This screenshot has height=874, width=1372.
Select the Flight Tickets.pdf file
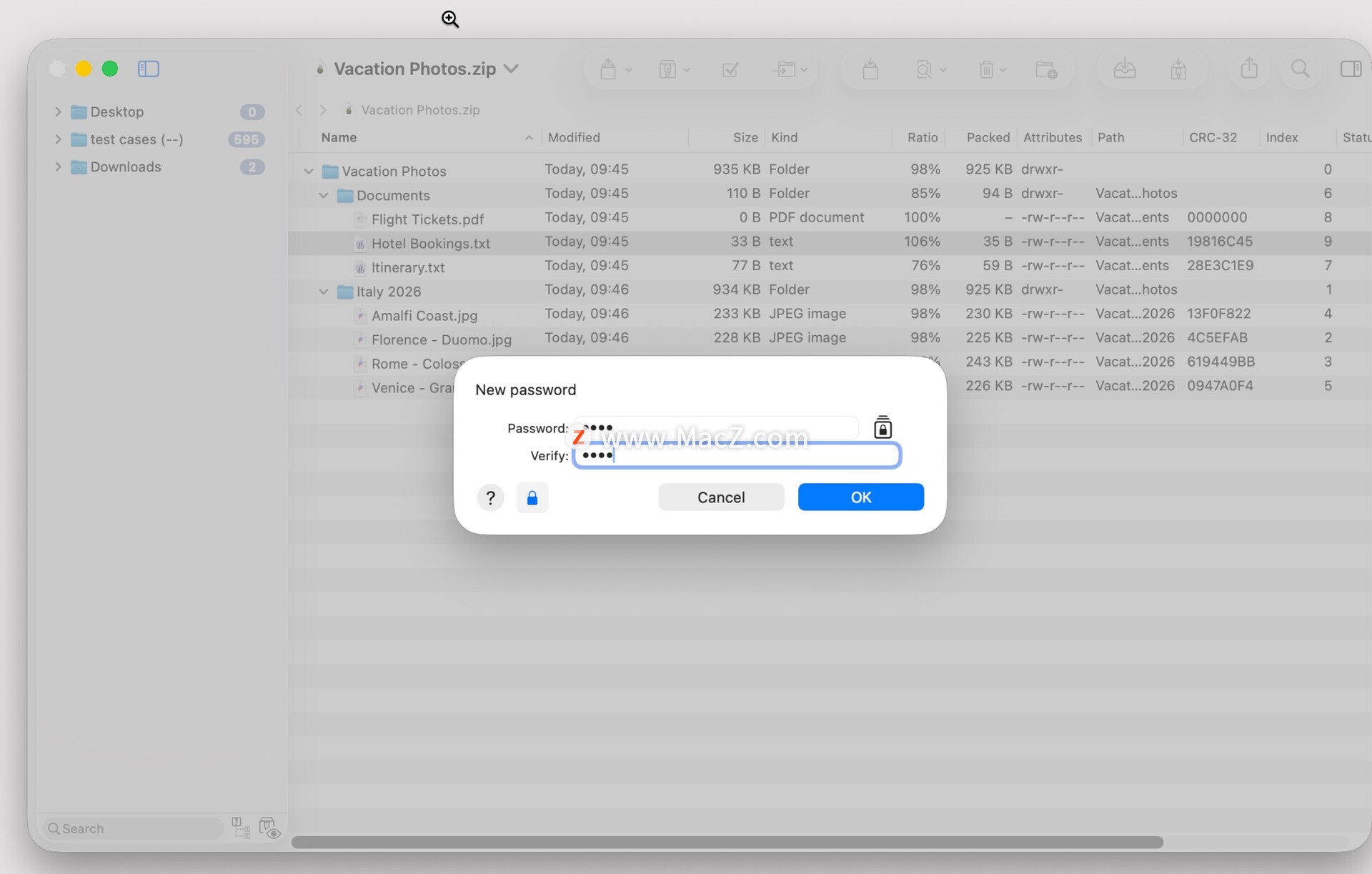tap(427, 219)
